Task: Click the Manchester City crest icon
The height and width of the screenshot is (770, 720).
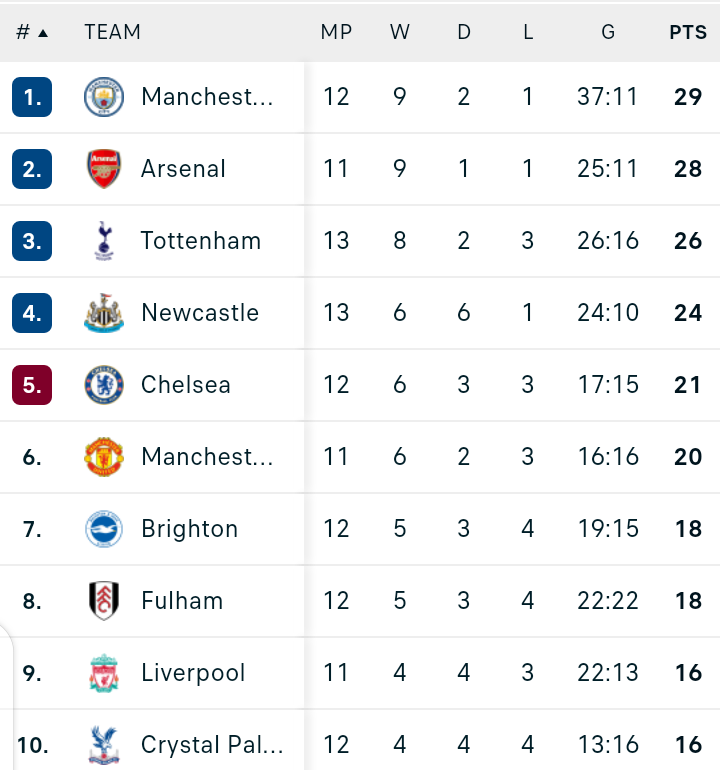Action: click(x=104, y=97)
